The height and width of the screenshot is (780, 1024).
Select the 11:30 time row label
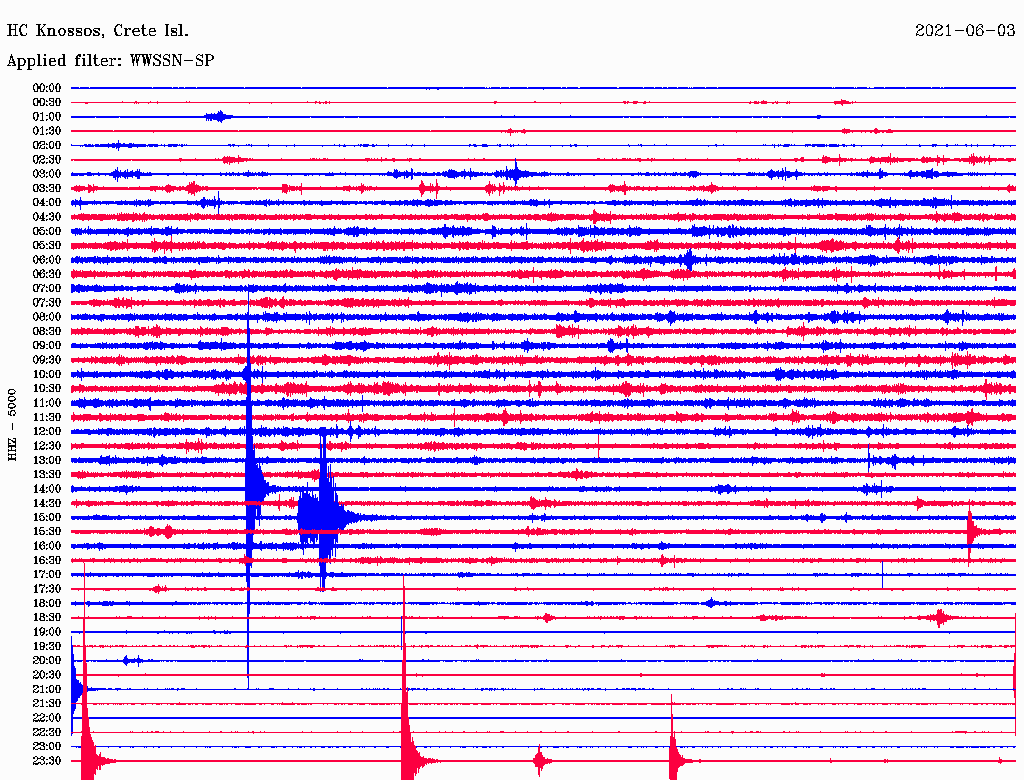tap(47, 417)
